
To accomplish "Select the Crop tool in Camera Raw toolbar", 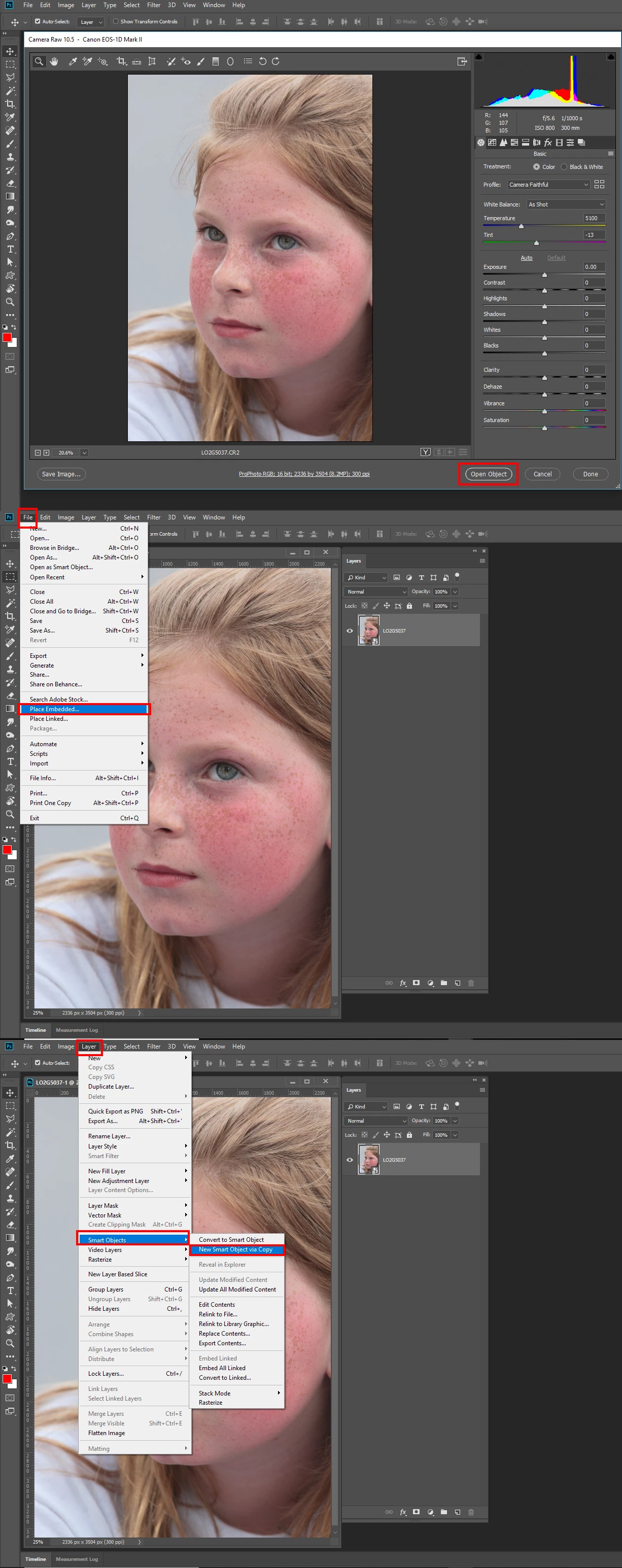I will 121,61.
